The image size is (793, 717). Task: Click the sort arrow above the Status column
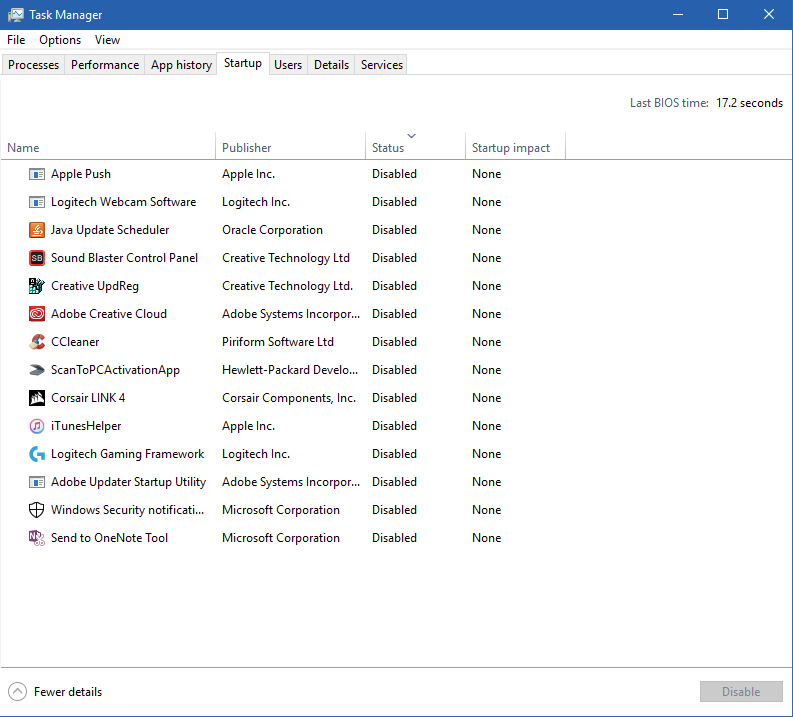click(x=412, y=136)
